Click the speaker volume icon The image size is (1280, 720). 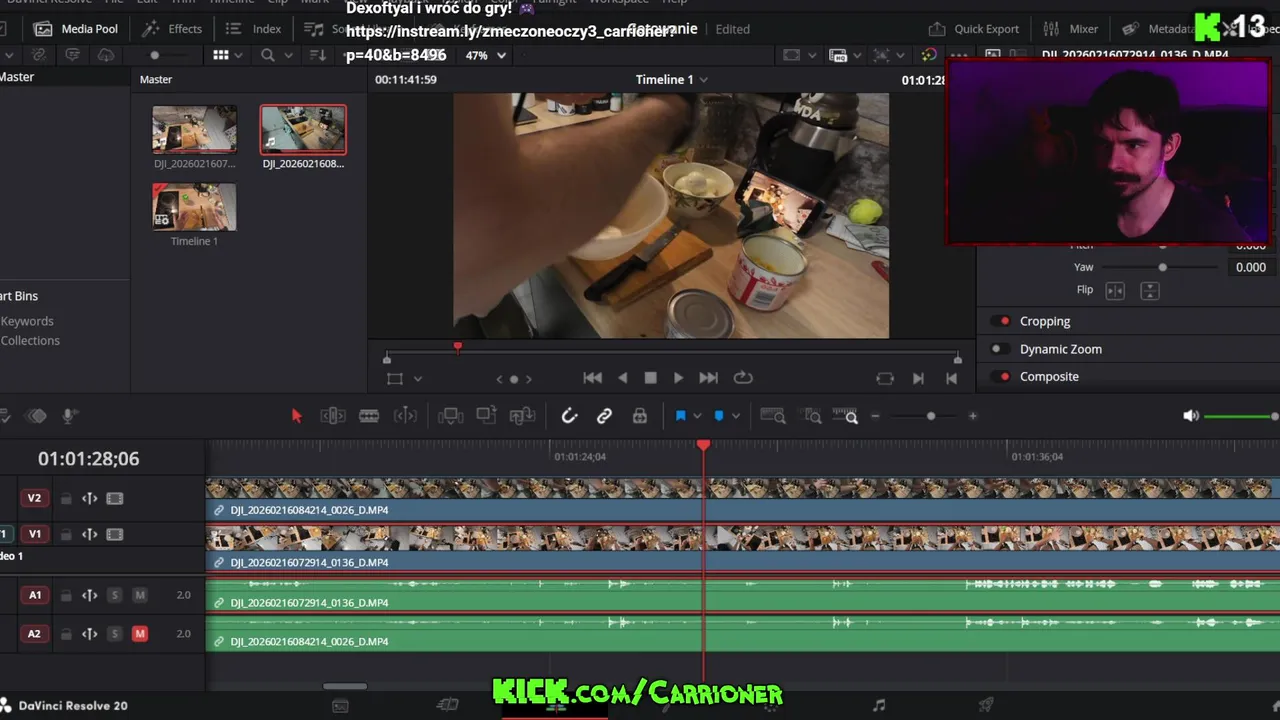tap(1191, 416)
